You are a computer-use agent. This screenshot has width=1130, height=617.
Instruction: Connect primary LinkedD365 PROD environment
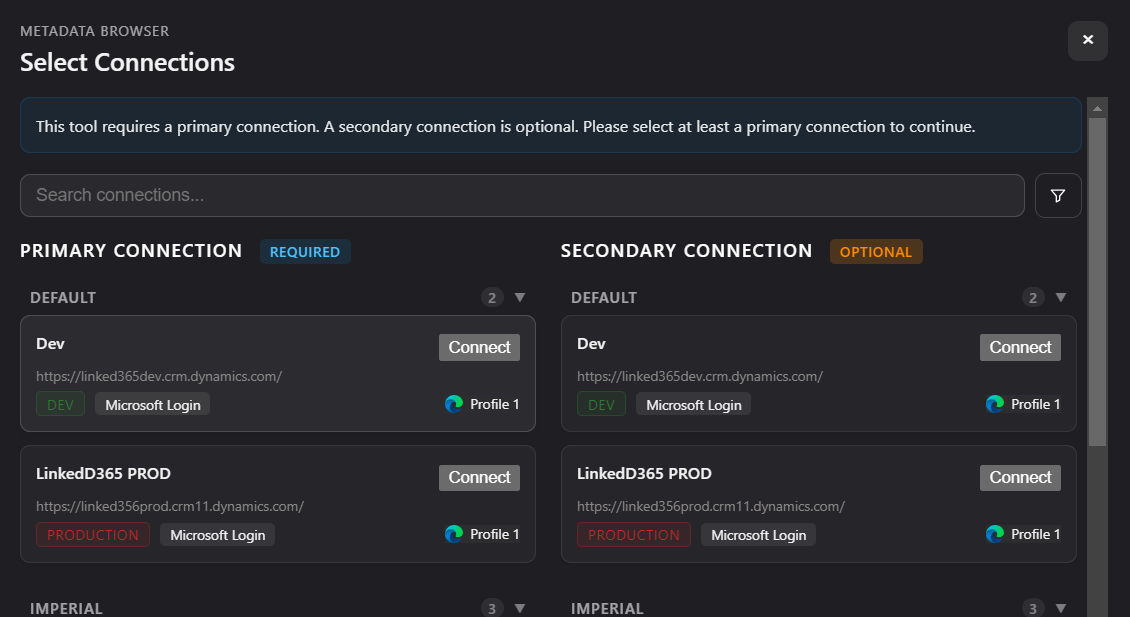click(479, 477)
